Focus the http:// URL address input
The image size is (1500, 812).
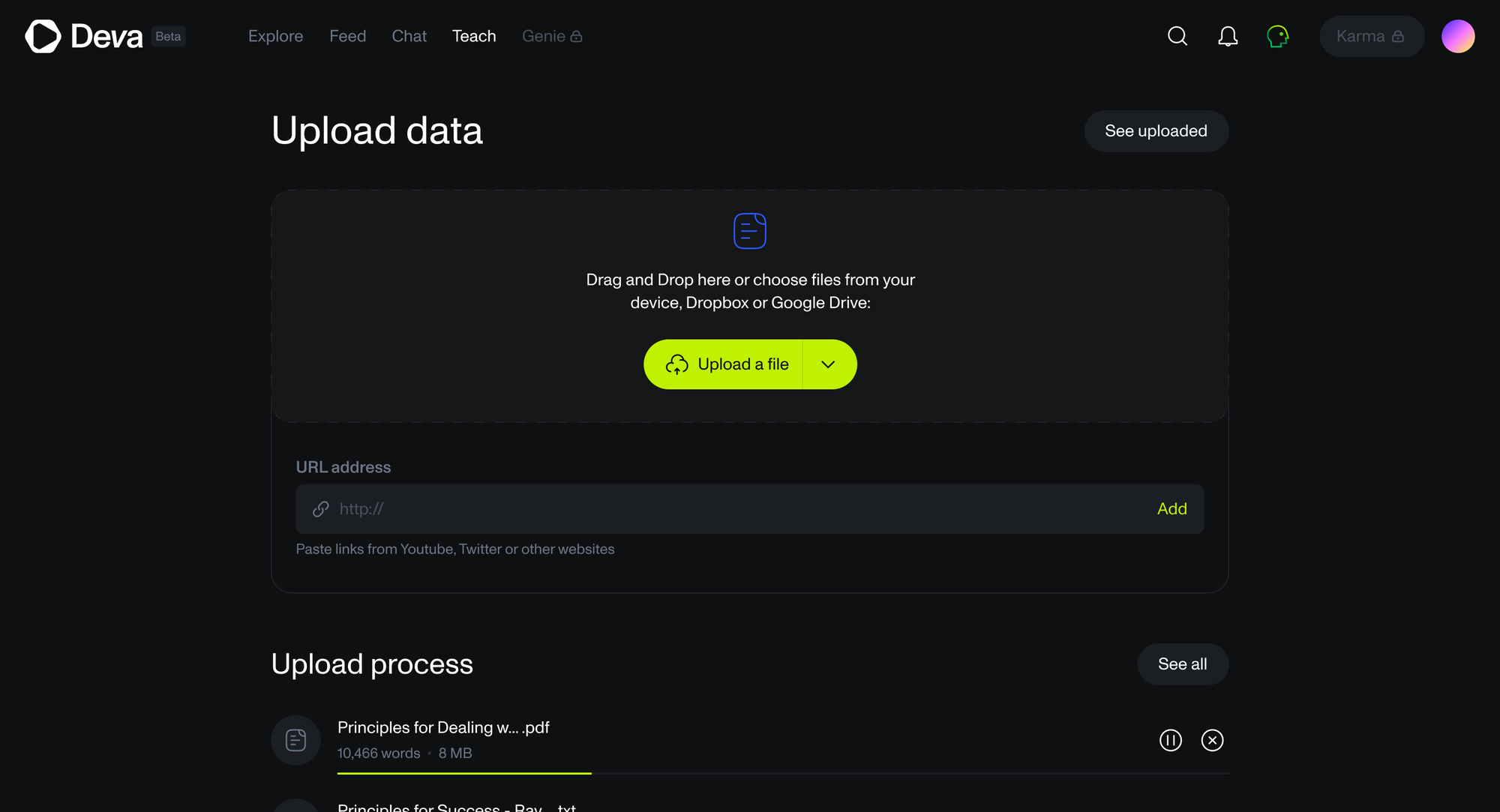point(735,509)
